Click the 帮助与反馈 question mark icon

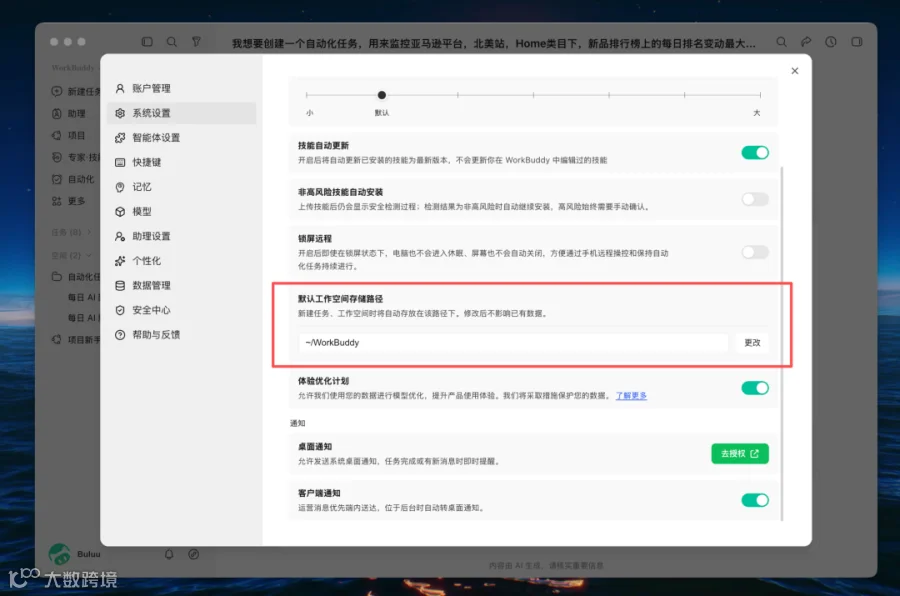[120, 335]
